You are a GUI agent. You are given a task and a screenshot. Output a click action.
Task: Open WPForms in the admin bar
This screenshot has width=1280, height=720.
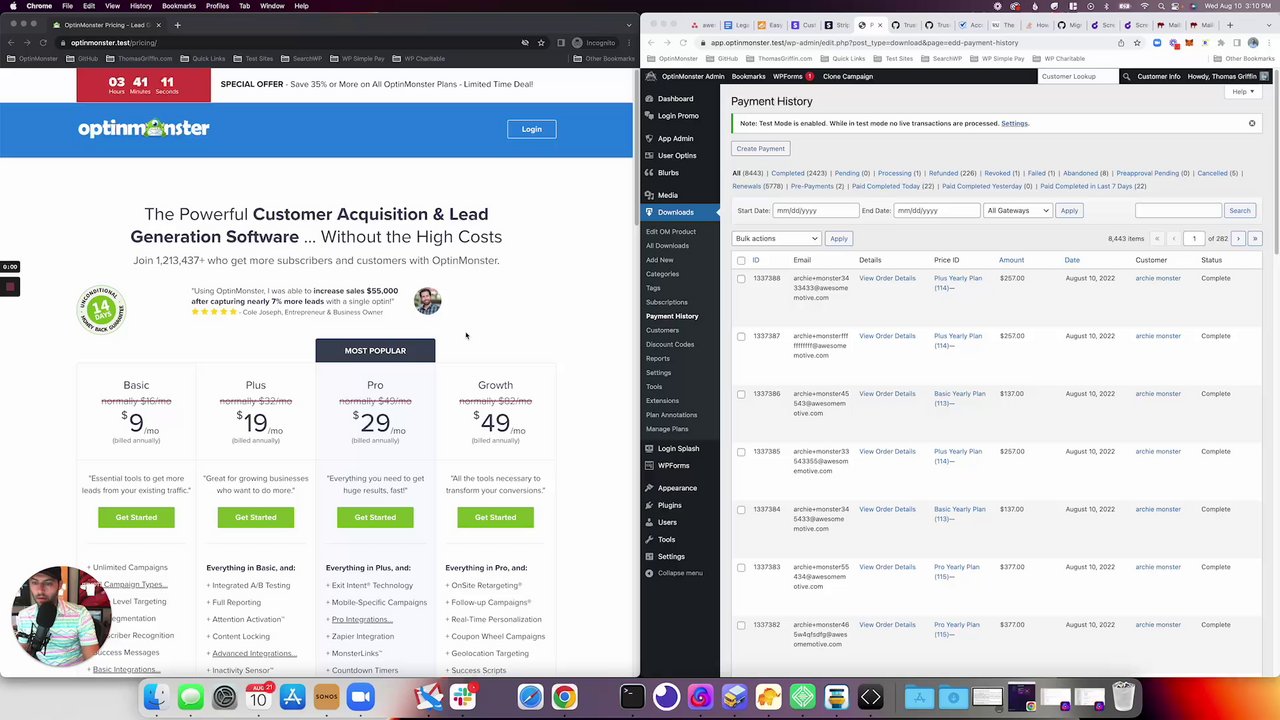click(792, 76)
